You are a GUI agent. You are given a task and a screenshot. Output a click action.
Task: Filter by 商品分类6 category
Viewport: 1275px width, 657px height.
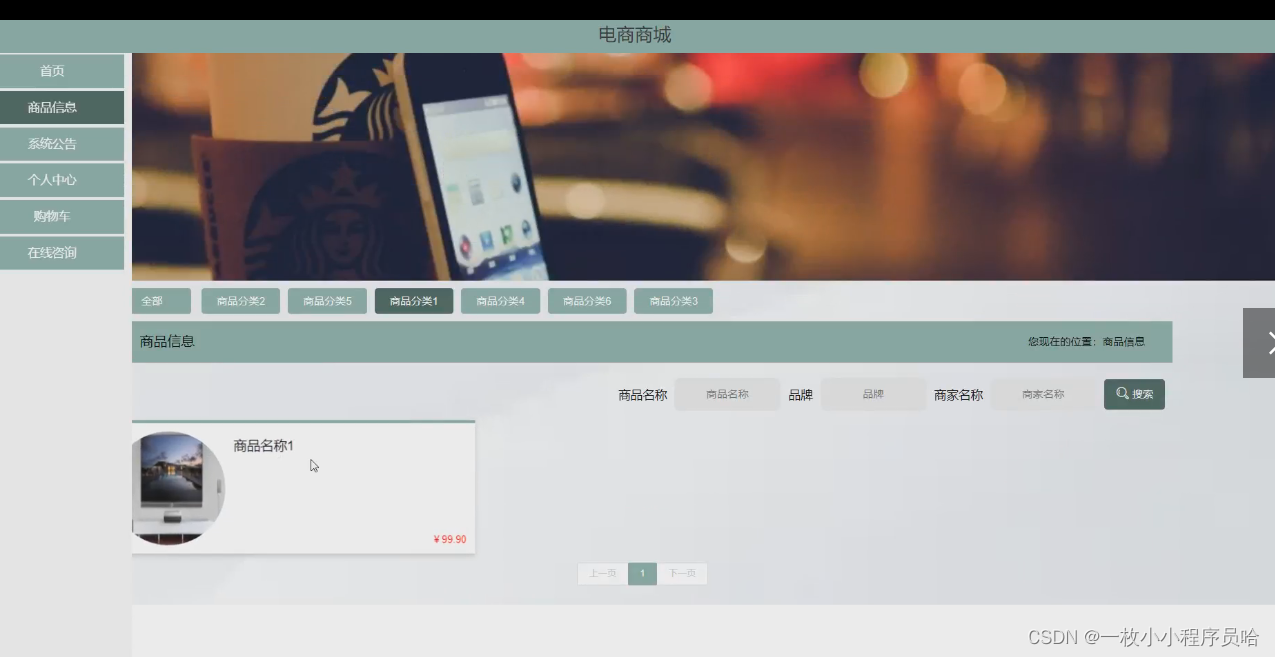pos(587,301)
